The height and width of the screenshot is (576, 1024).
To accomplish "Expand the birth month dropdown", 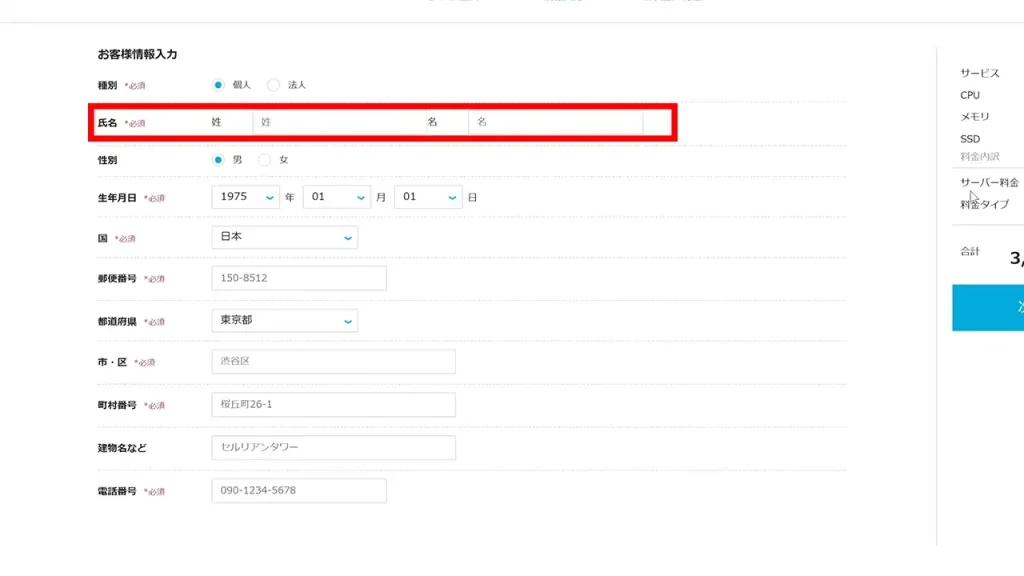I will pos(337,197).
